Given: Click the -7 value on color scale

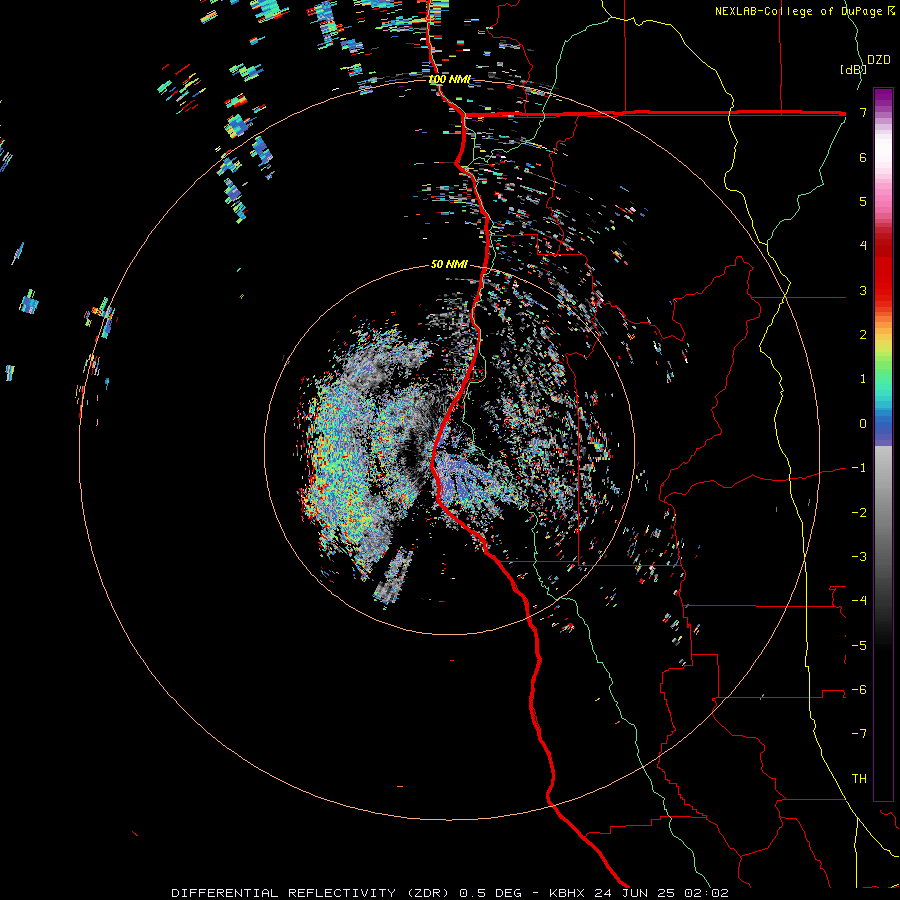Looking at the screenshot, I should pyautogui.click(x=859, y=734).
